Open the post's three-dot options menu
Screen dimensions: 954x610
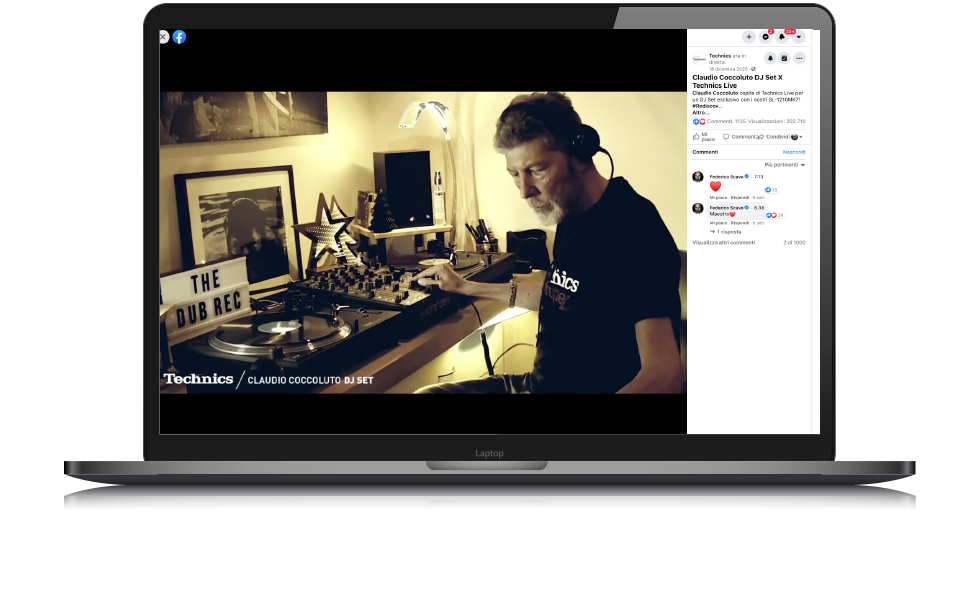pyautogui.click(x=799, y=58)
